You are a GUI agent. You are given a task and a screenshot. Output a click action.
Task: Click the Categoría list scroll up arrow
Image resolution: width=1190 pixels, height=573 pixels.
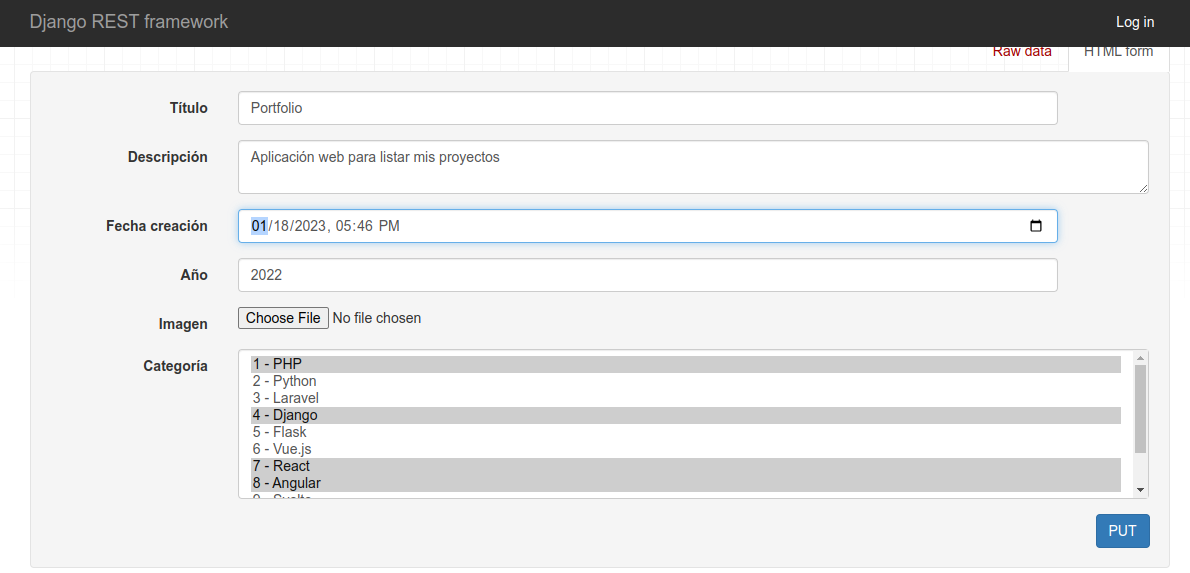[x=1140, y=358]
